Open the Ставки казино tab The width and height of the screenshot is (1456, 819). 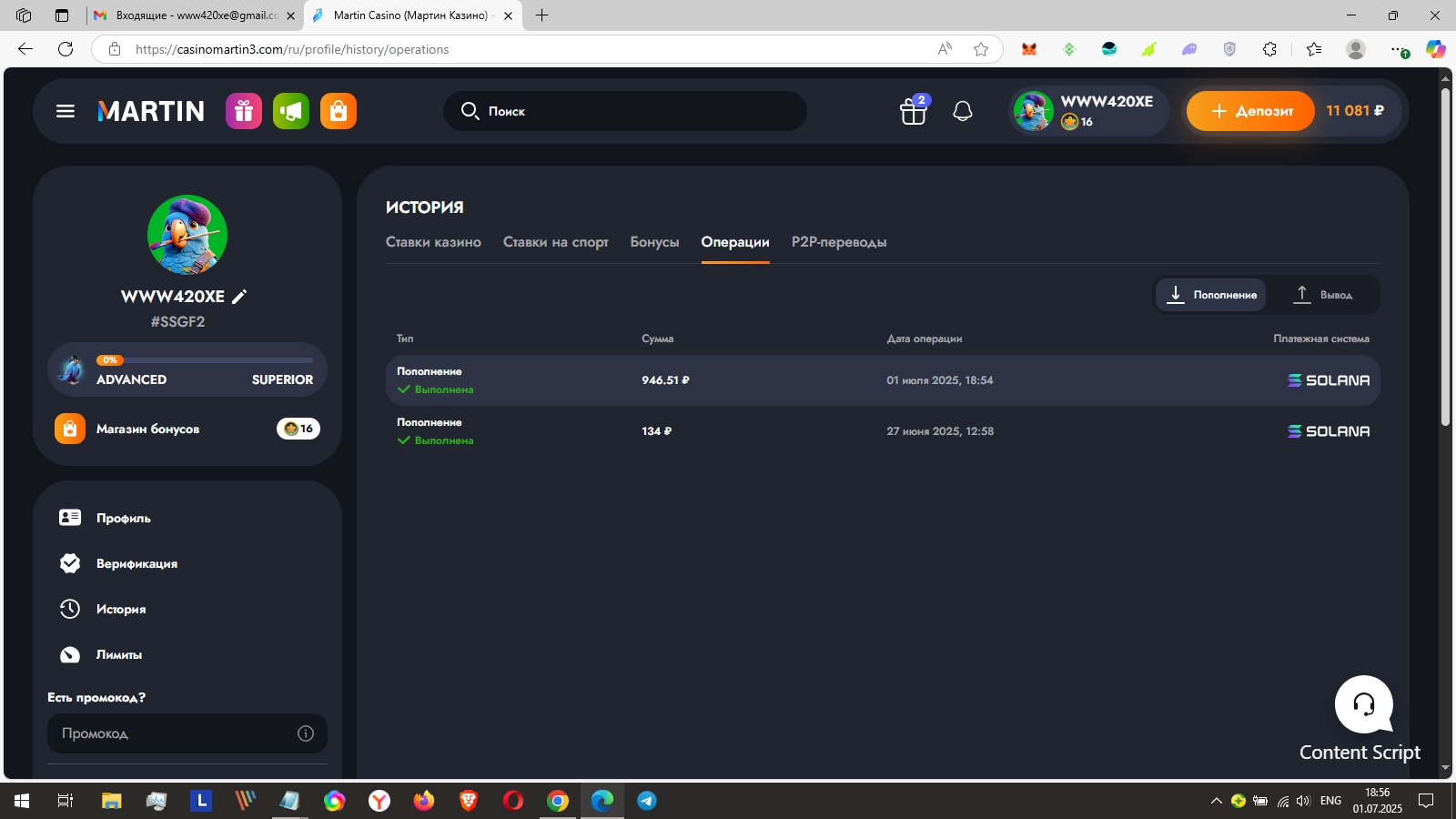tap(433, 242)
